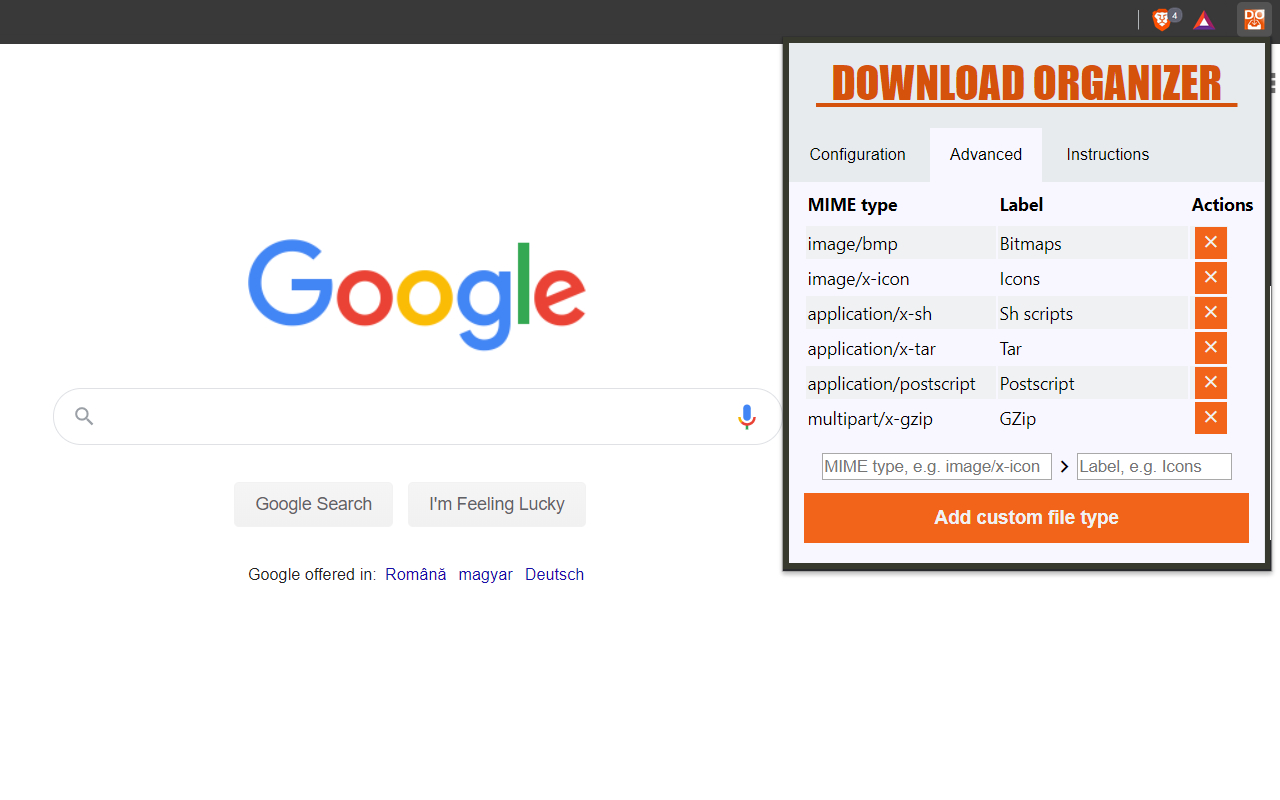This screenshot has width=1280, height=800.
Task: Click the I'm Feeling Lucky button
Action: click(x=497, y=504)
